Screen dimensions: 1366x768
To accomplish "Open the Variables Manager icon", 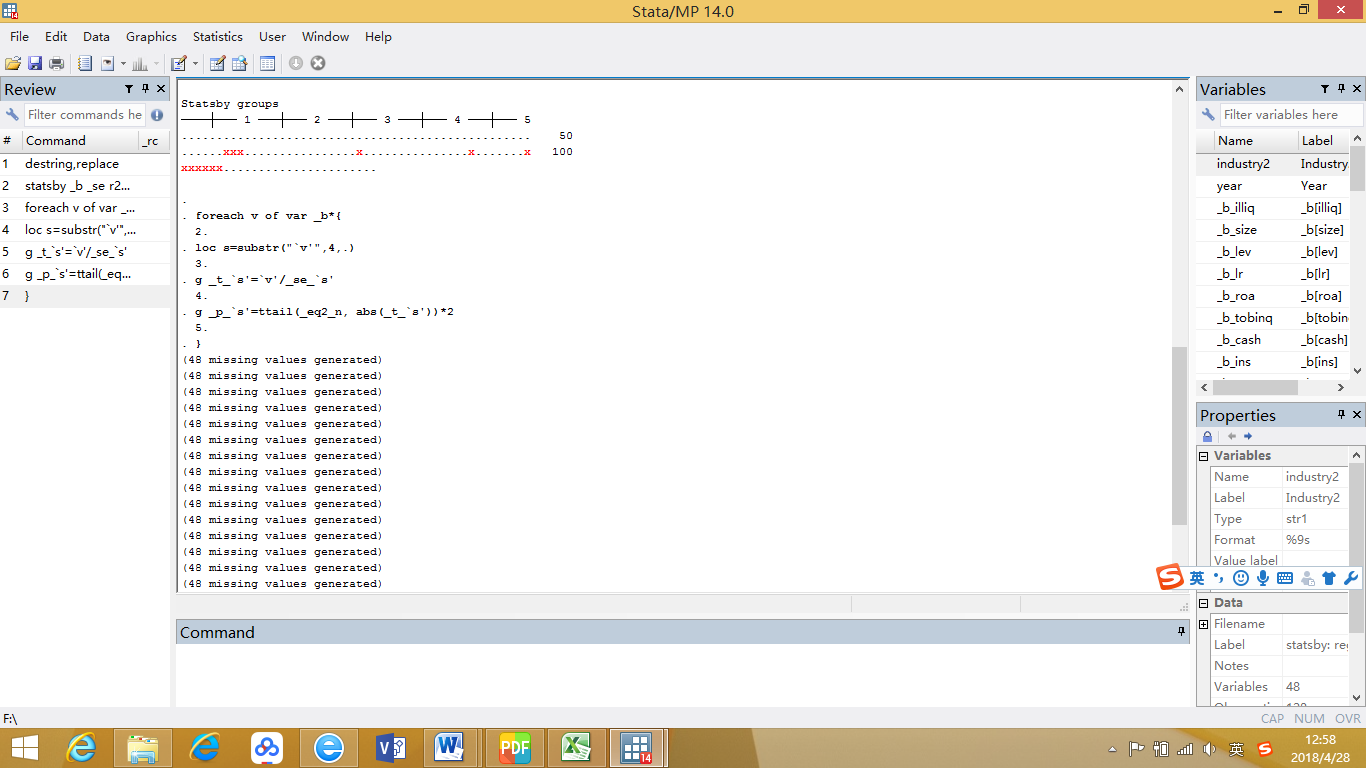I will point(267,63).
